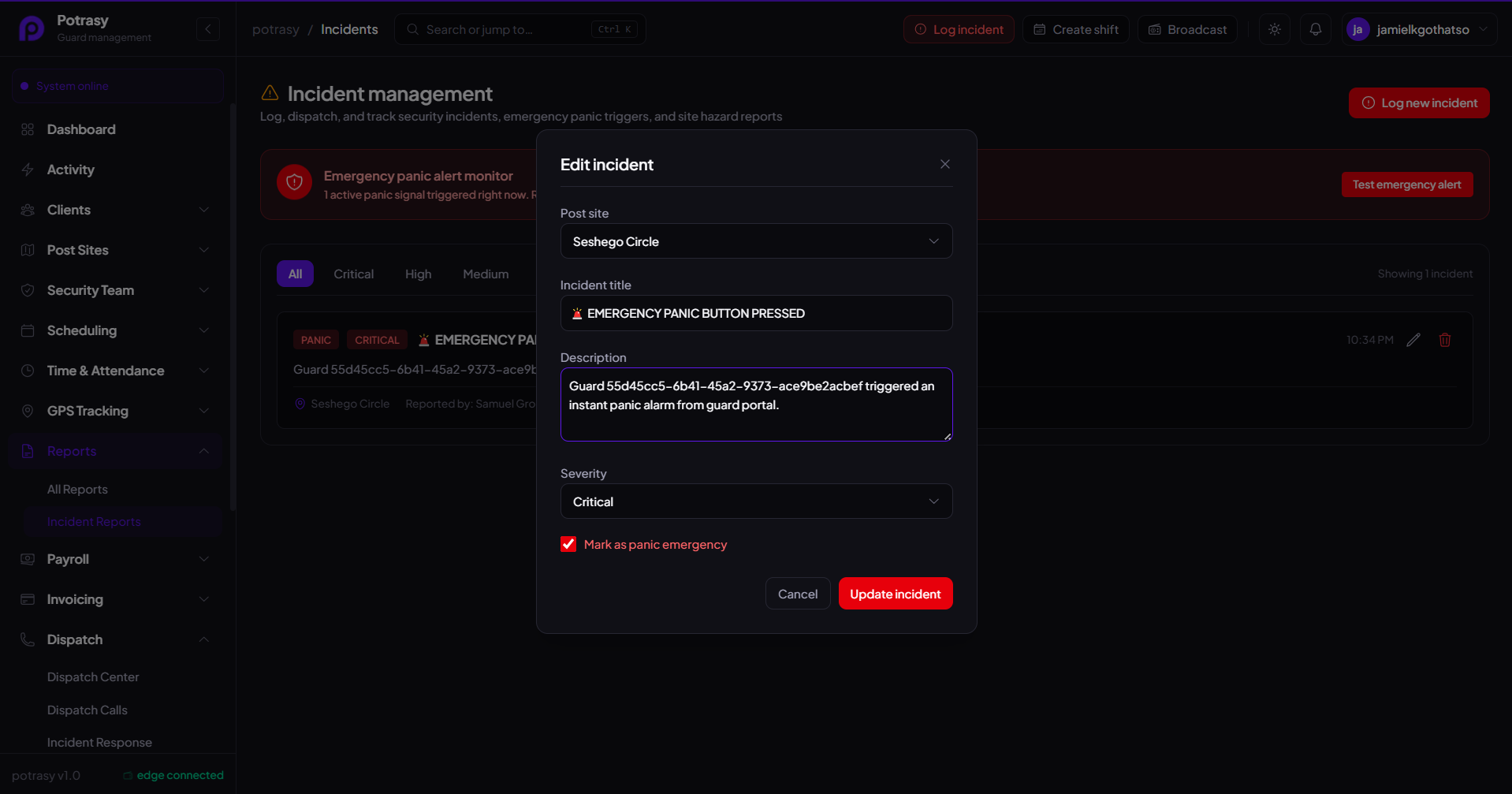Click Cancel in the dialog

click(x=798, y=594)
